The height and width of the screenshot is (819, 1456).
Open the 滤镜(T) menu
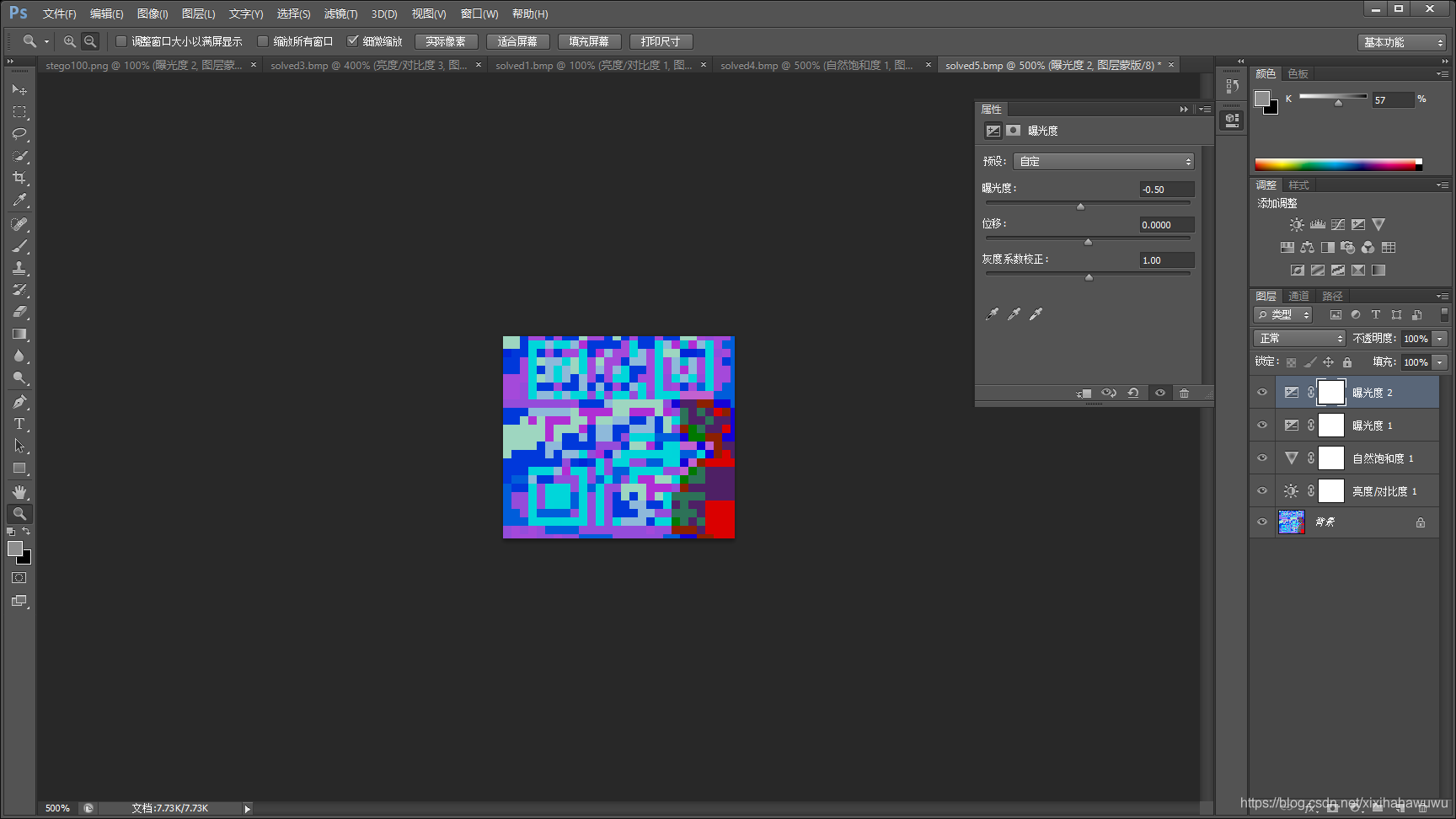[x=340, y=14]
